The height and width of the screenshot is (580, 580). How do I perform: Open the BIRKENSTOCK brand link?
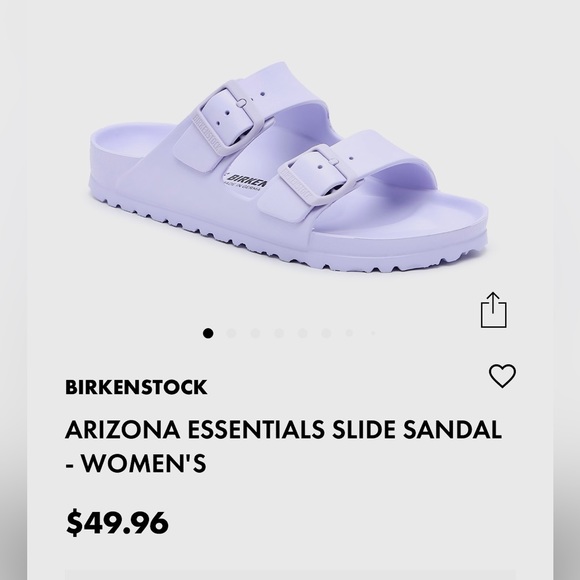point(136,387)
